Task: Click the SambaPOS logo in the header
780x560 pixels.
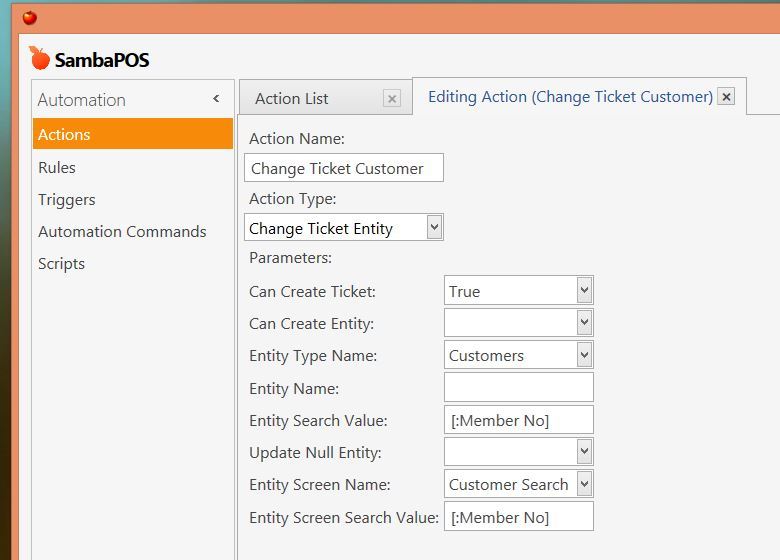Action: pos(90,59)
